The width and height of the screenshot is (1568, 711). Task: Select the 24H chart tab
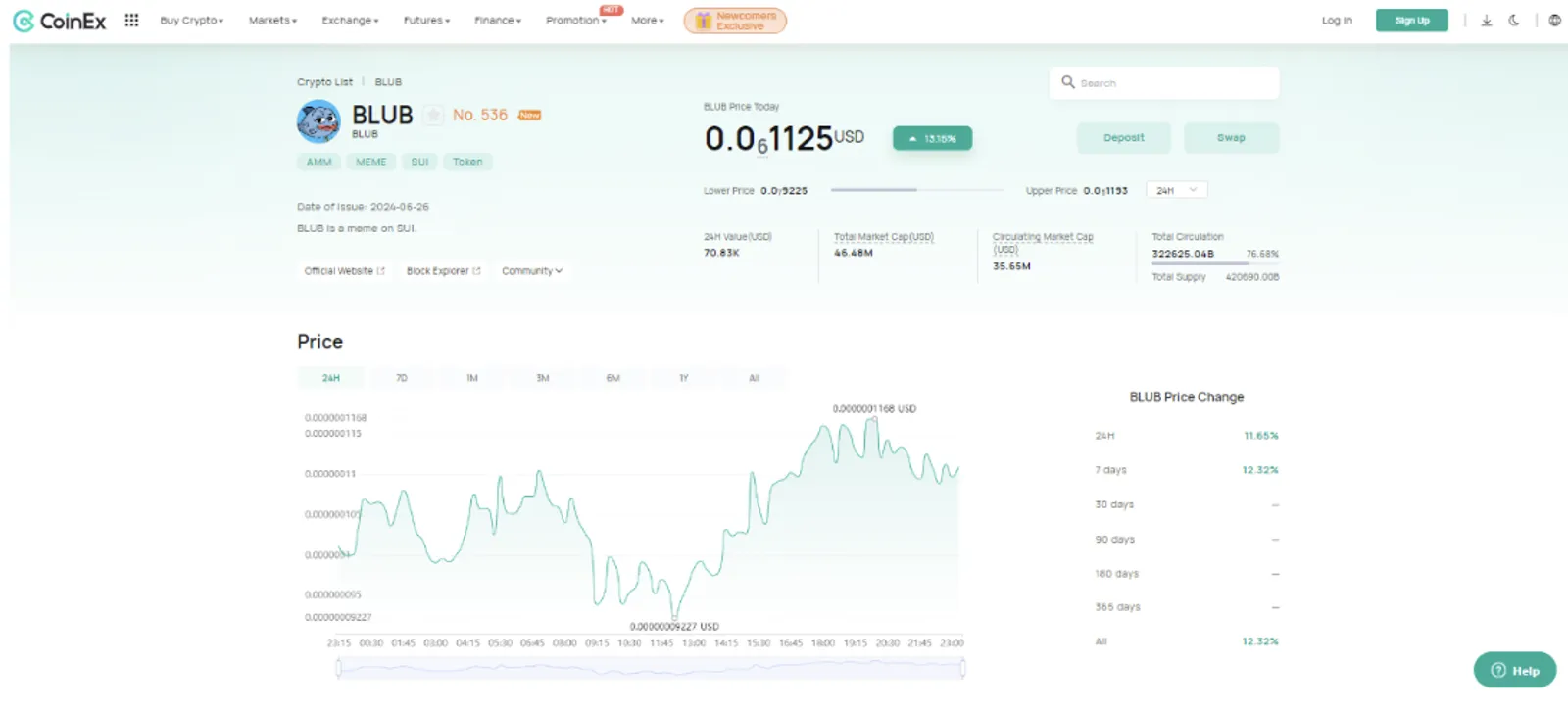click(x=331, y=378)
